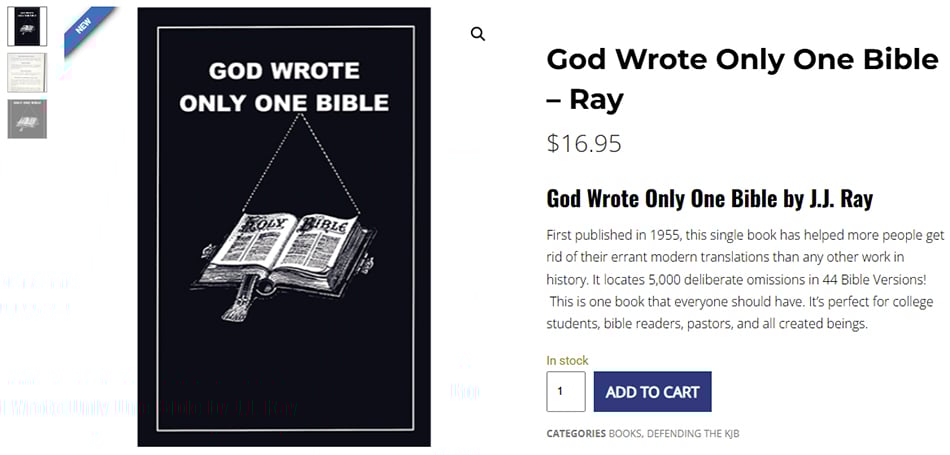Click the "by J.J. Ray" subheading
Image resolution: width=950 pixels, height=455 pixels.
point(710,198)
